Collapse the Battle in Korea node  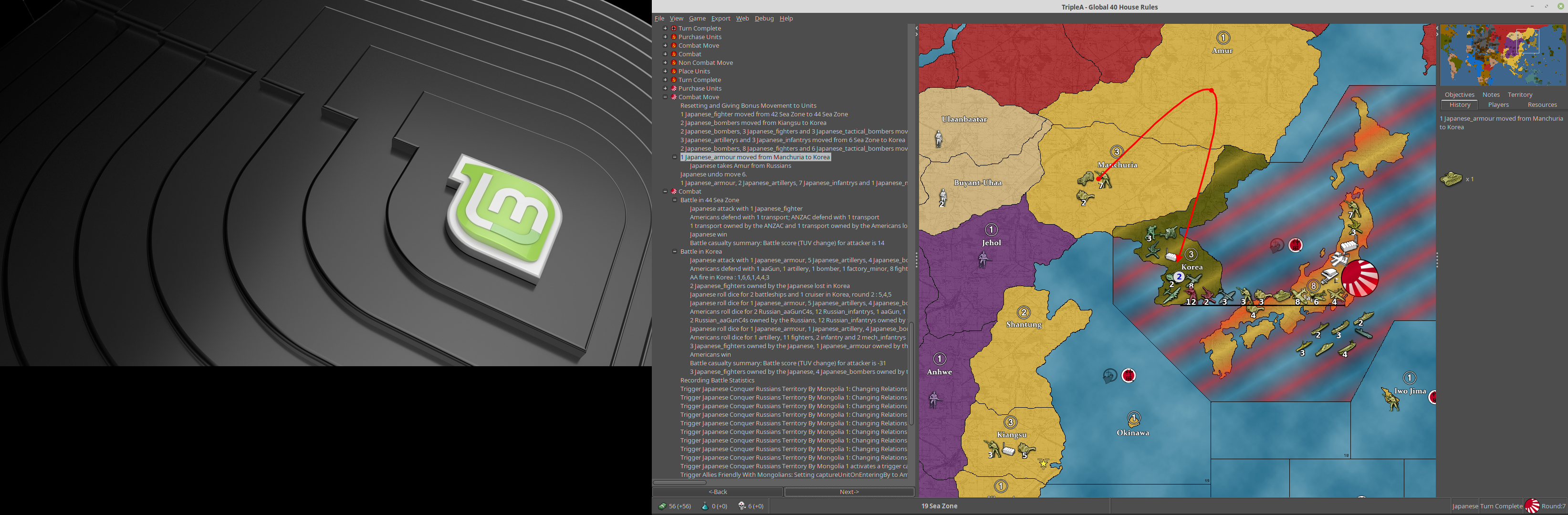pyautogui.click(x=674, y=251)
